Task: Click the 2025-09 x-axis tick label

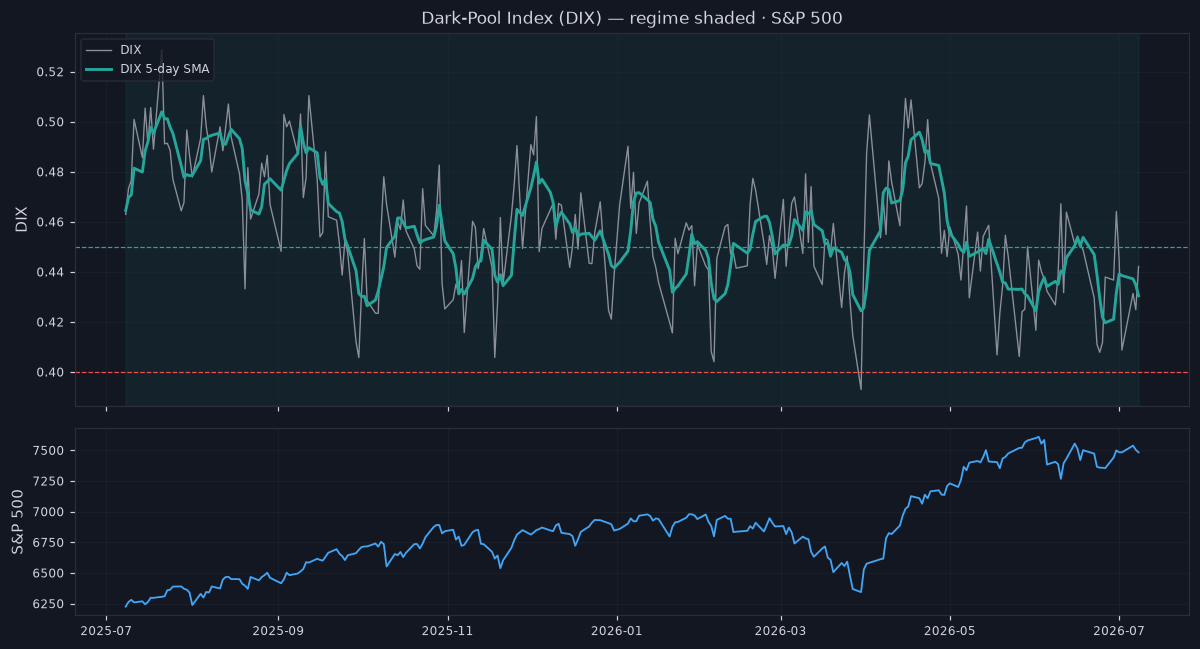Action: coord(278,632)
